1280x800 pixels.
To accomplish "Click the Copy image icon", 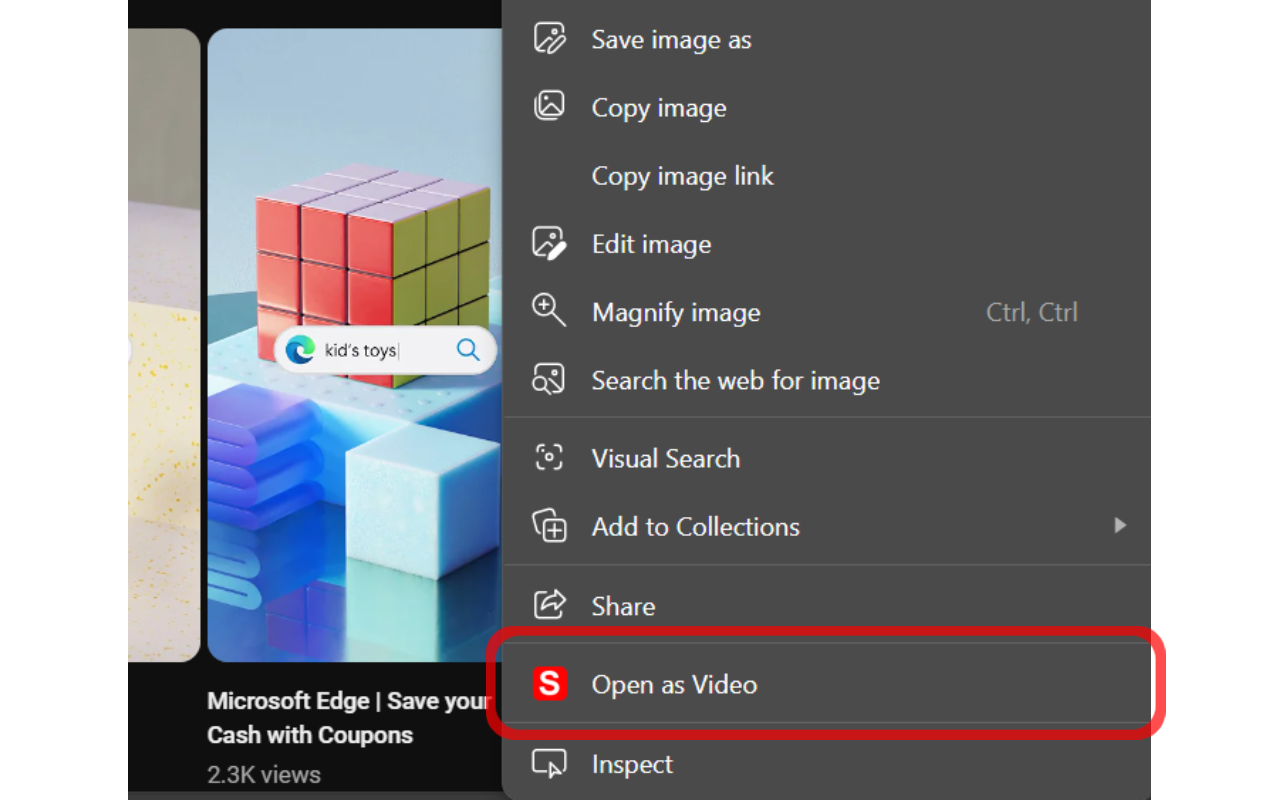I will point(549,106).
